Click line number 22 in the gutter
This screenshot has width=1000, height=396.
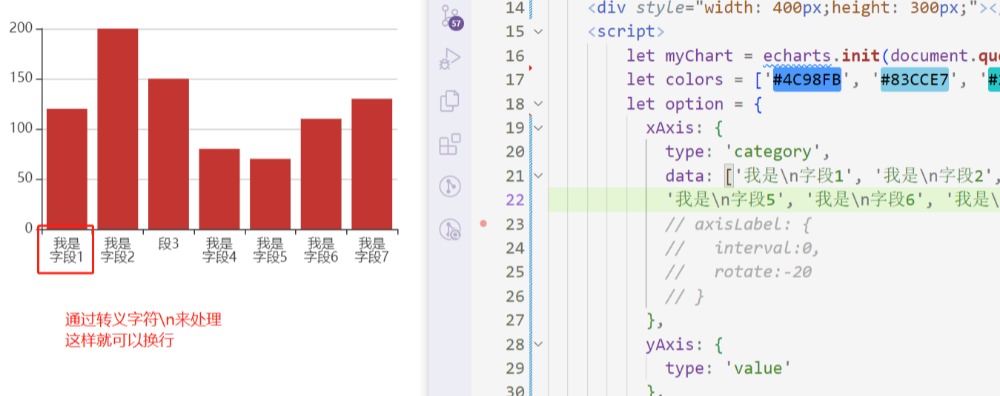515,200
